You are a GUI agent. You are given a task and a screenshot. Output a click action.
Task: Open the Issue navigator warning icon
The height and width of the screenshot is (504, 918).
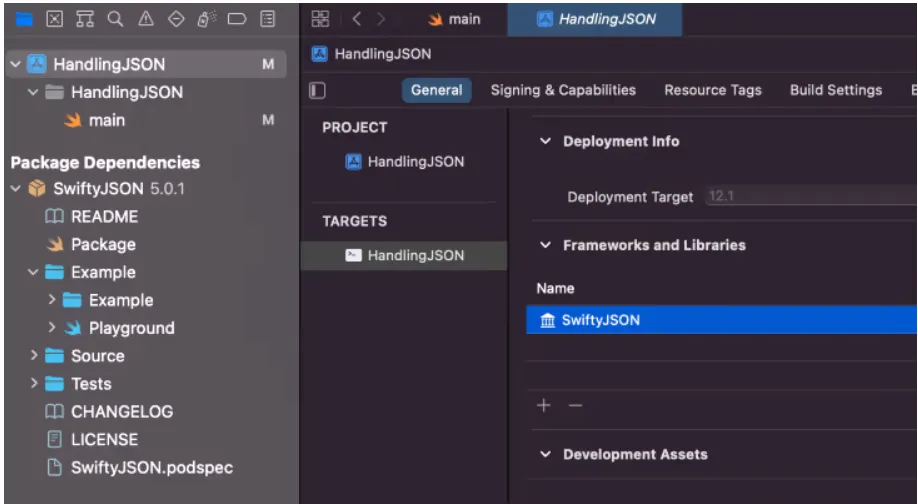pos(146,19)
